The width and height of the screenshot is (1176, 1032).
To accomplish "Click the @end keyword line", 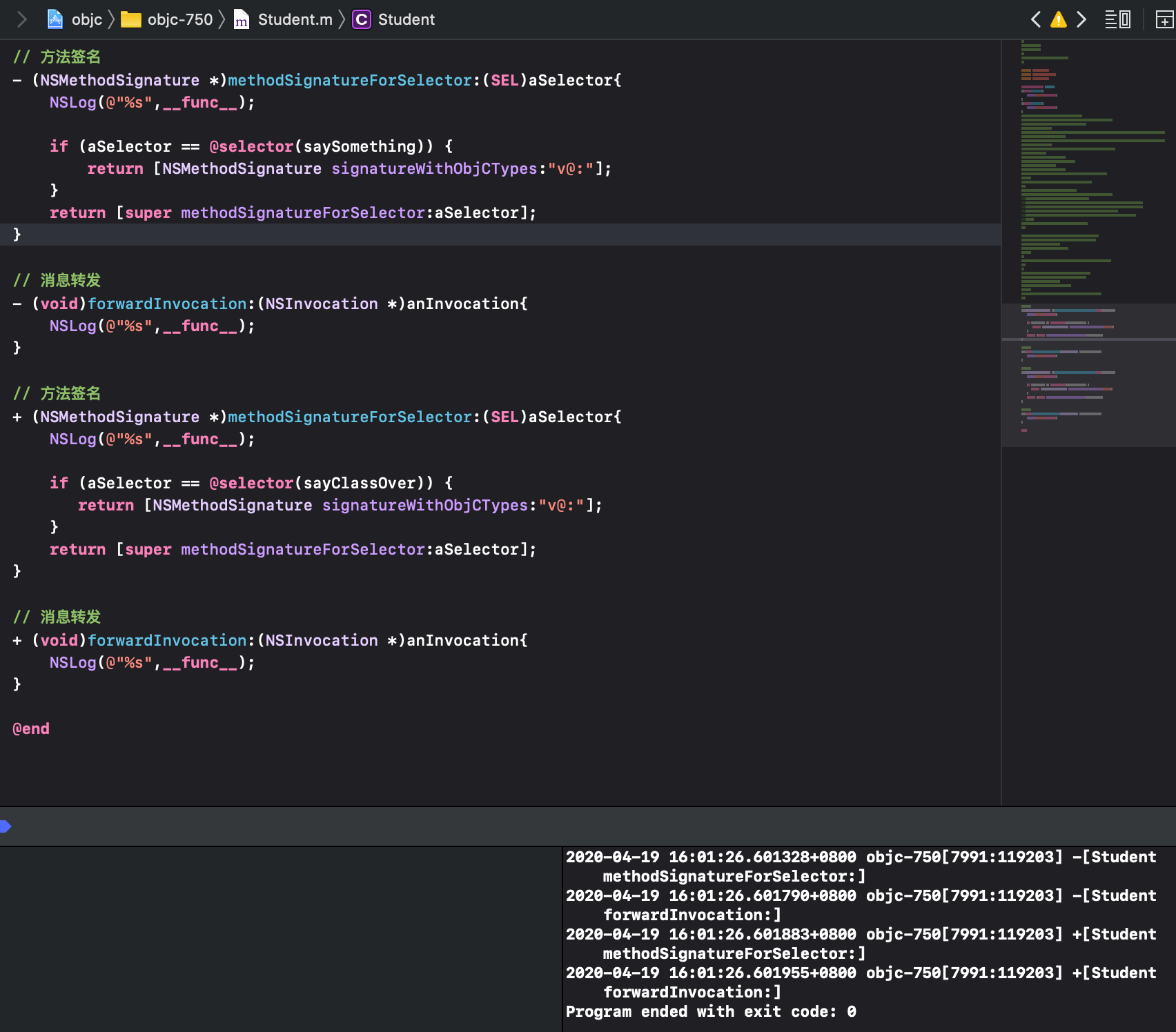I will (x=31, y=728).
